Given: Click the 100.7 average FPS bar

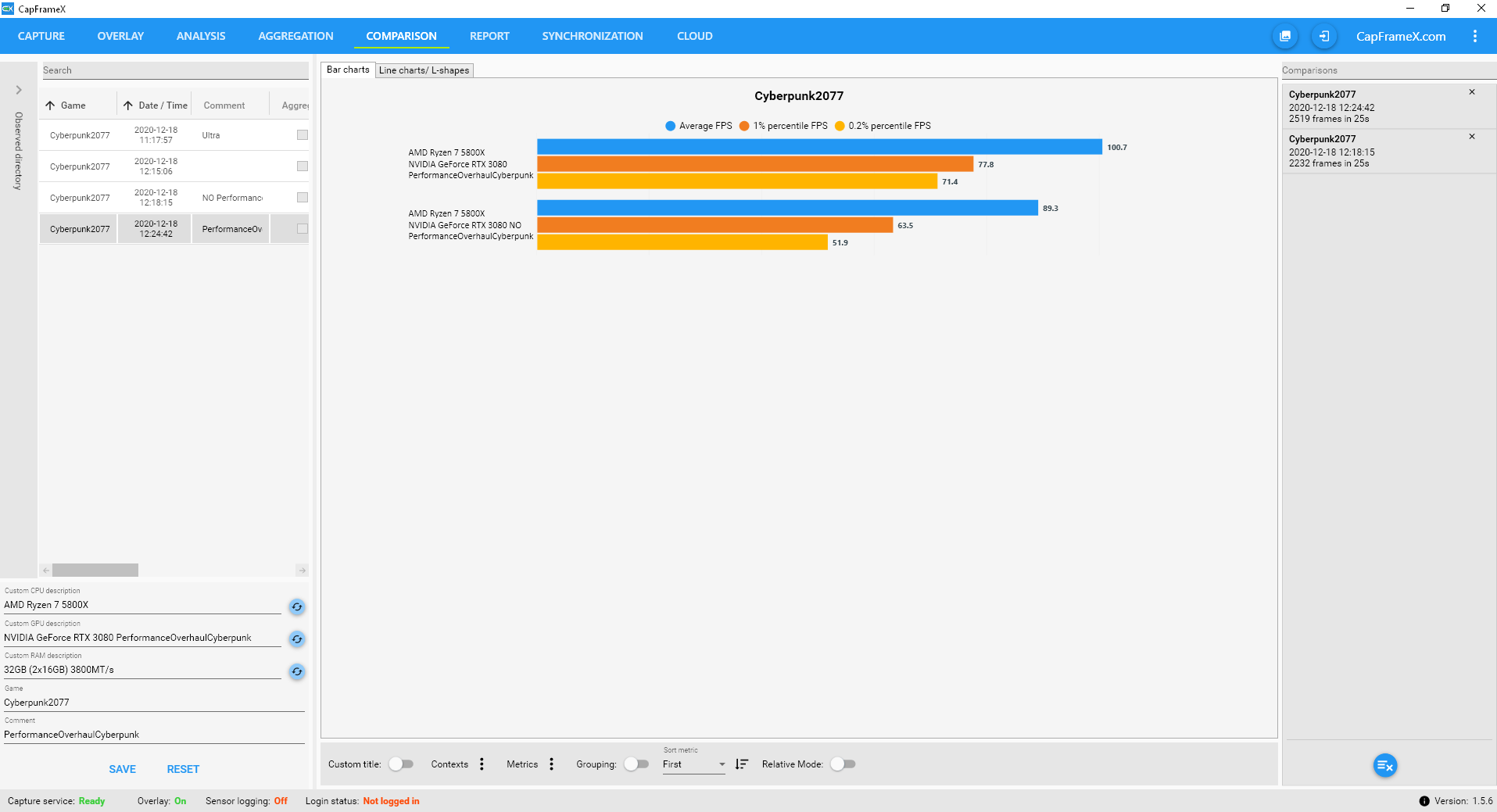Looking at the screenshot, I should (x=819, y=147).
